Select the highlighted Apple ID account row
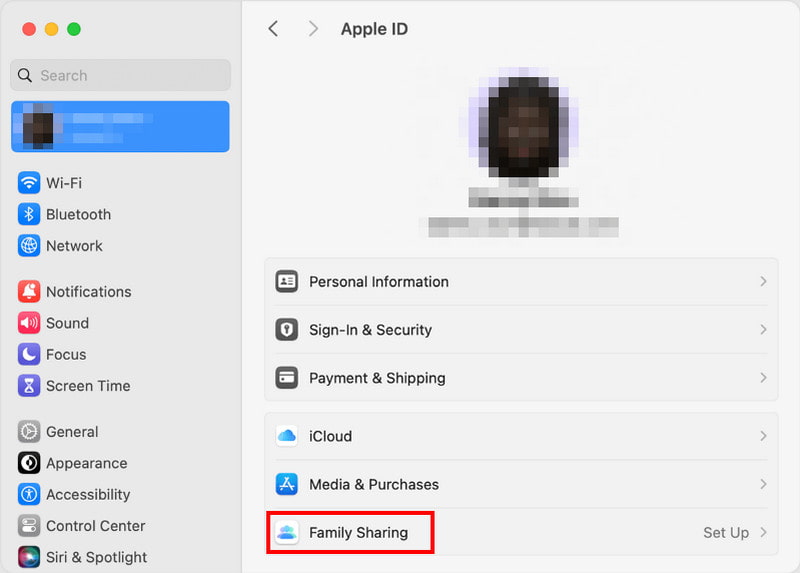 120,127
